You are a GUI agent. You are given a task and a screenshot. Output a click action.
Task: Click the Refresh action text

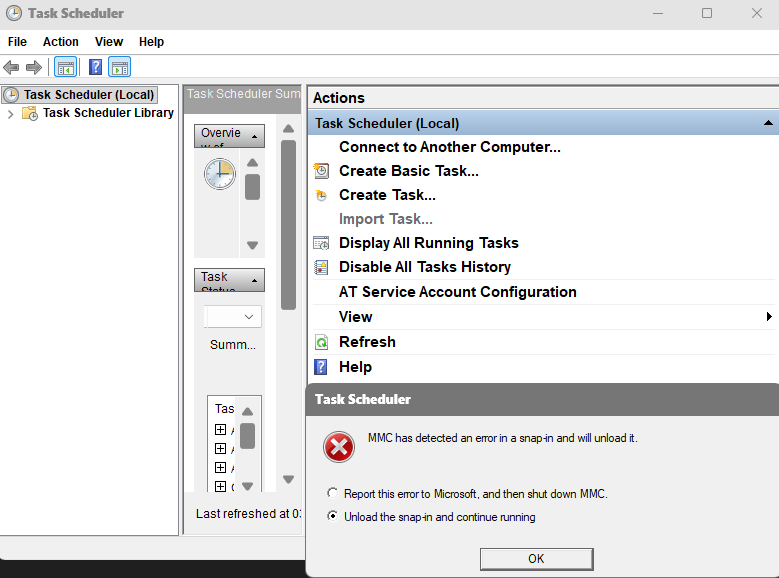[367, 342]
